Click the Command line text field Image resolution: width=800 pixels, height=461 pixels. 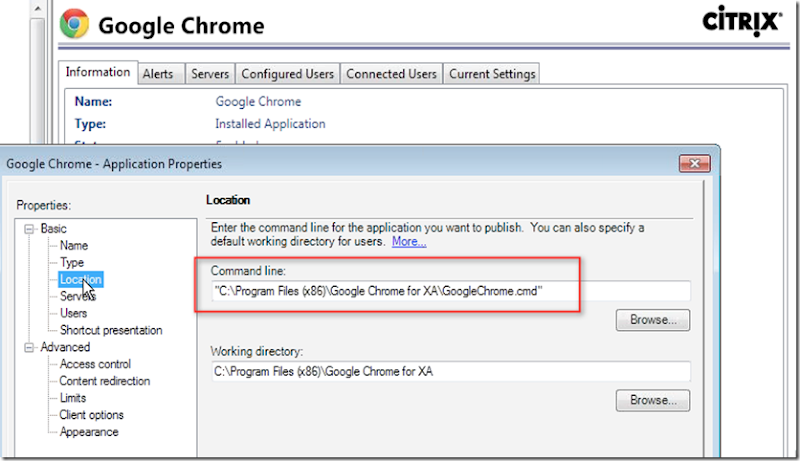point(450,291)
